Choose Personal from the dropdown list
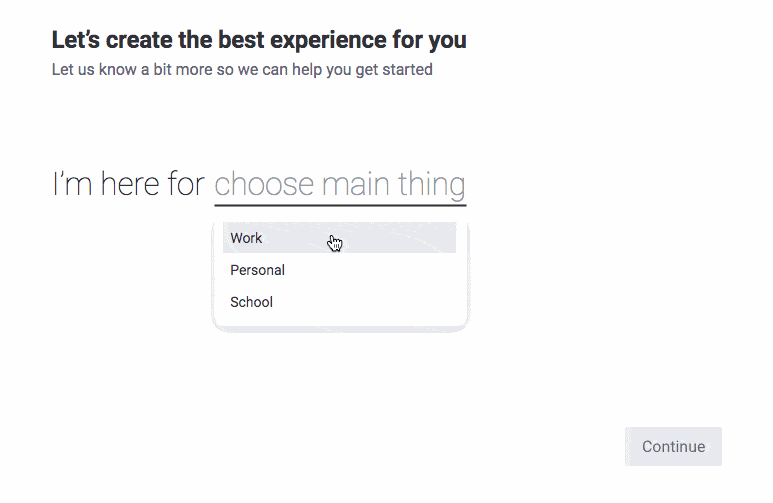Screen dimensions: 773x503 click(257, 270)
